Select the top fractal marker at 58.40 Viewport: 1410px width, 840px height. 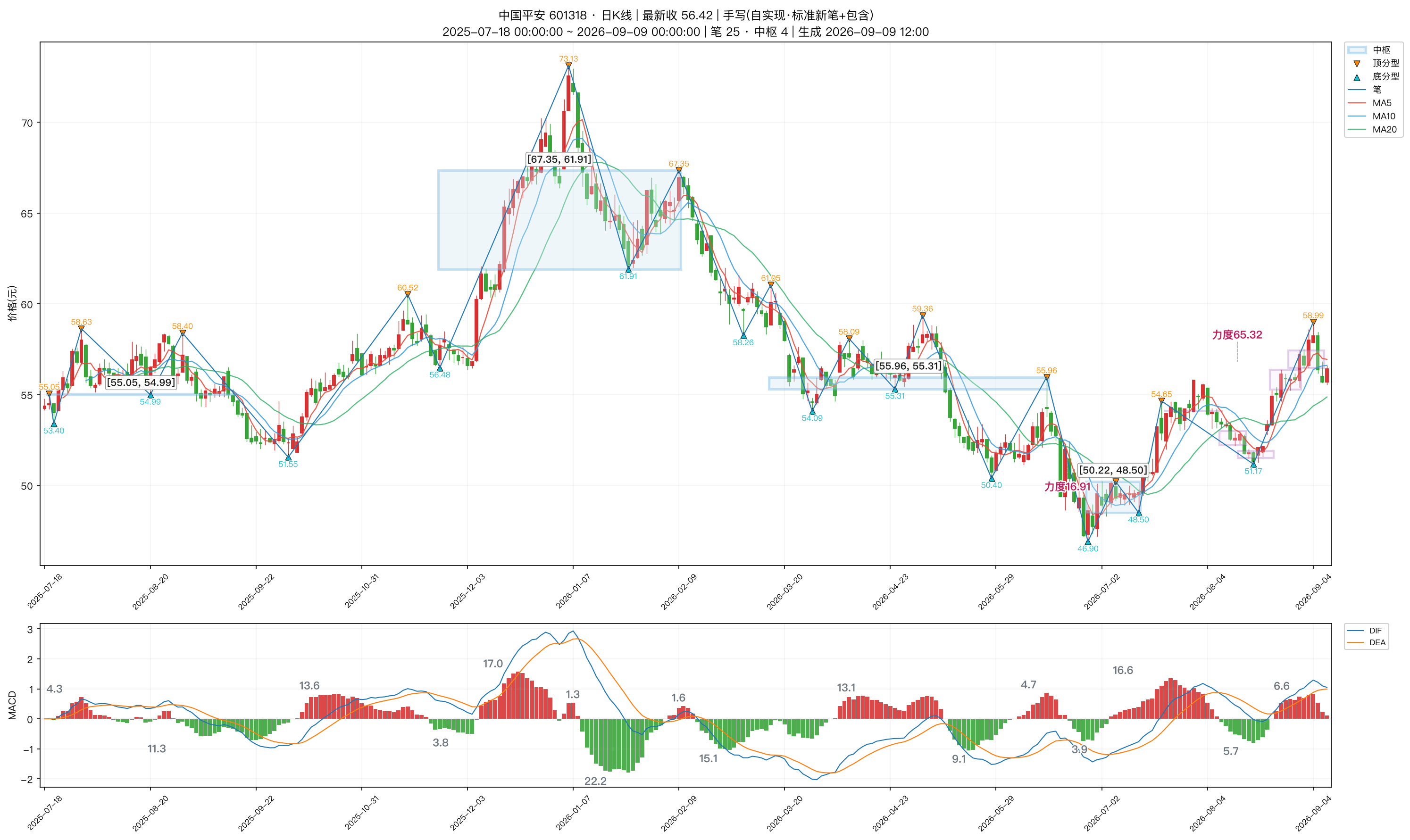pos(182,333)
